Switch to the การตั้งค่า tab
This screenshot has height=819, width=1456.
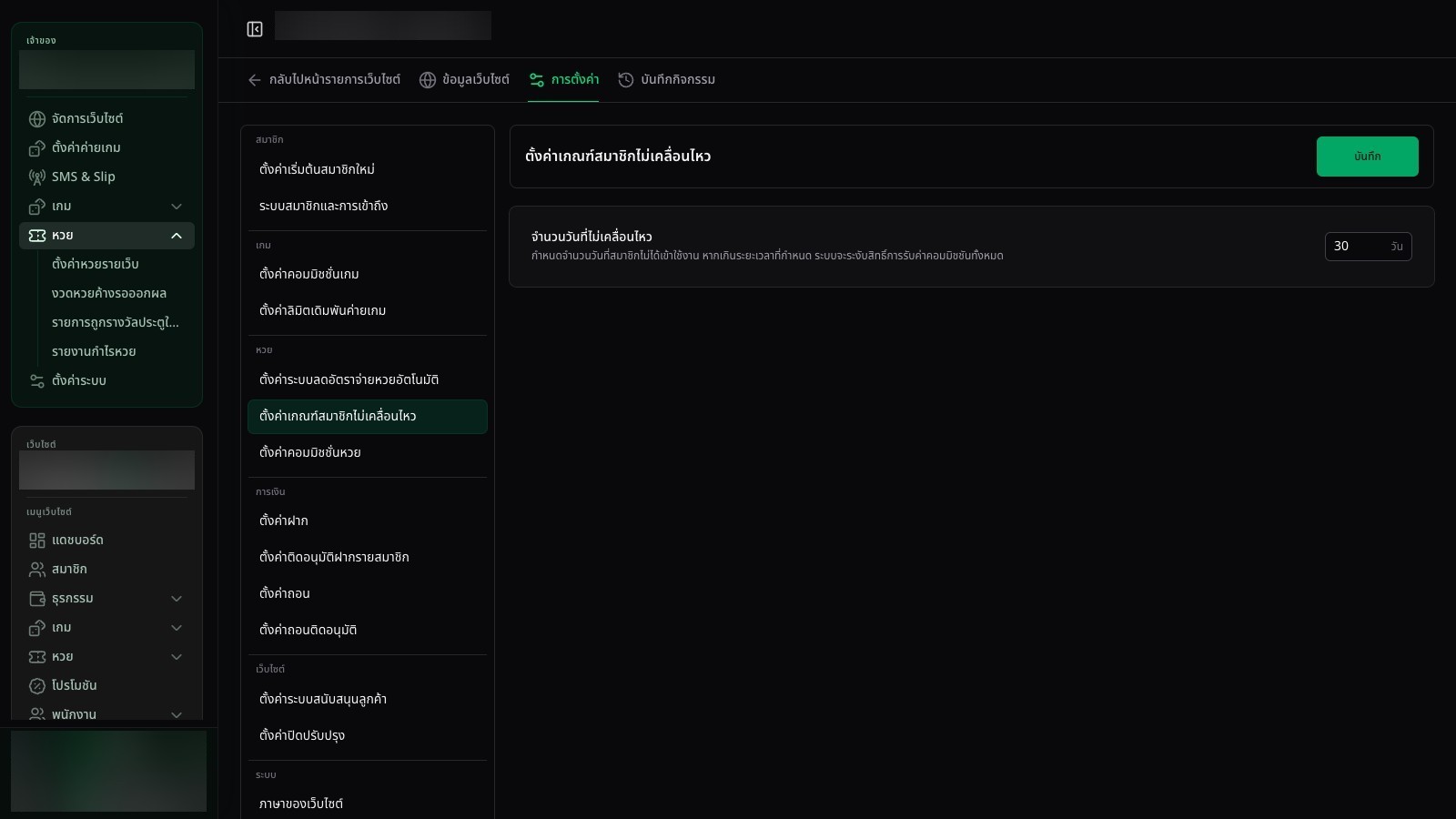(x=563, y=80)
